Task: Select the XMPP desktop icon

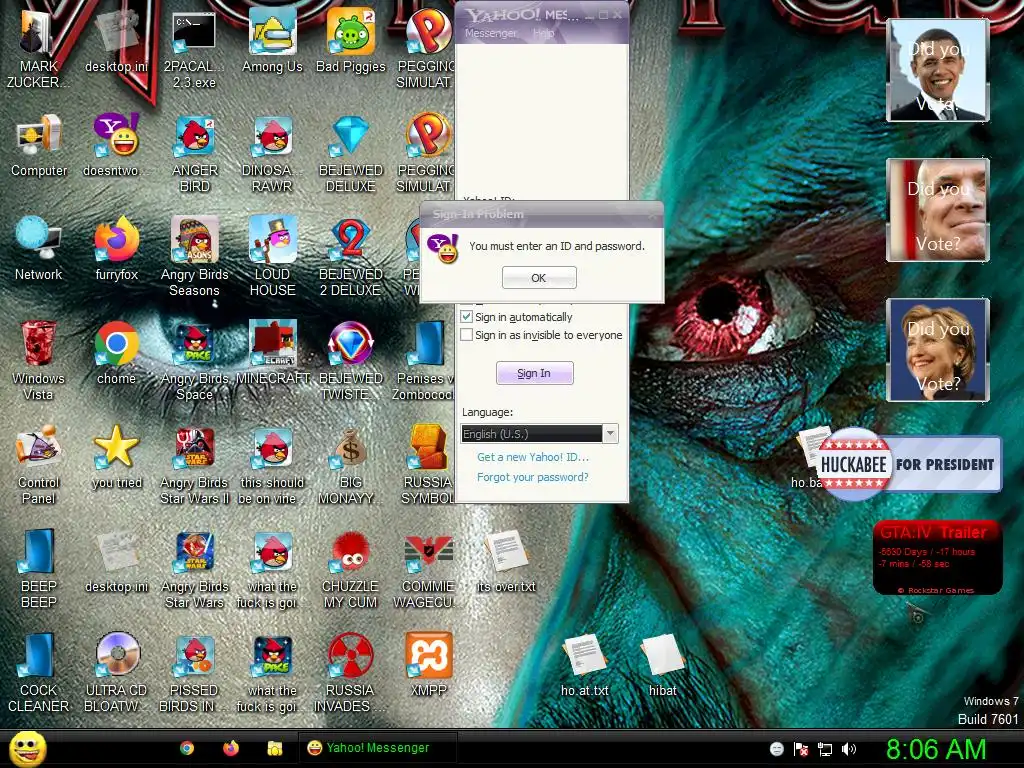Action: 428,665
